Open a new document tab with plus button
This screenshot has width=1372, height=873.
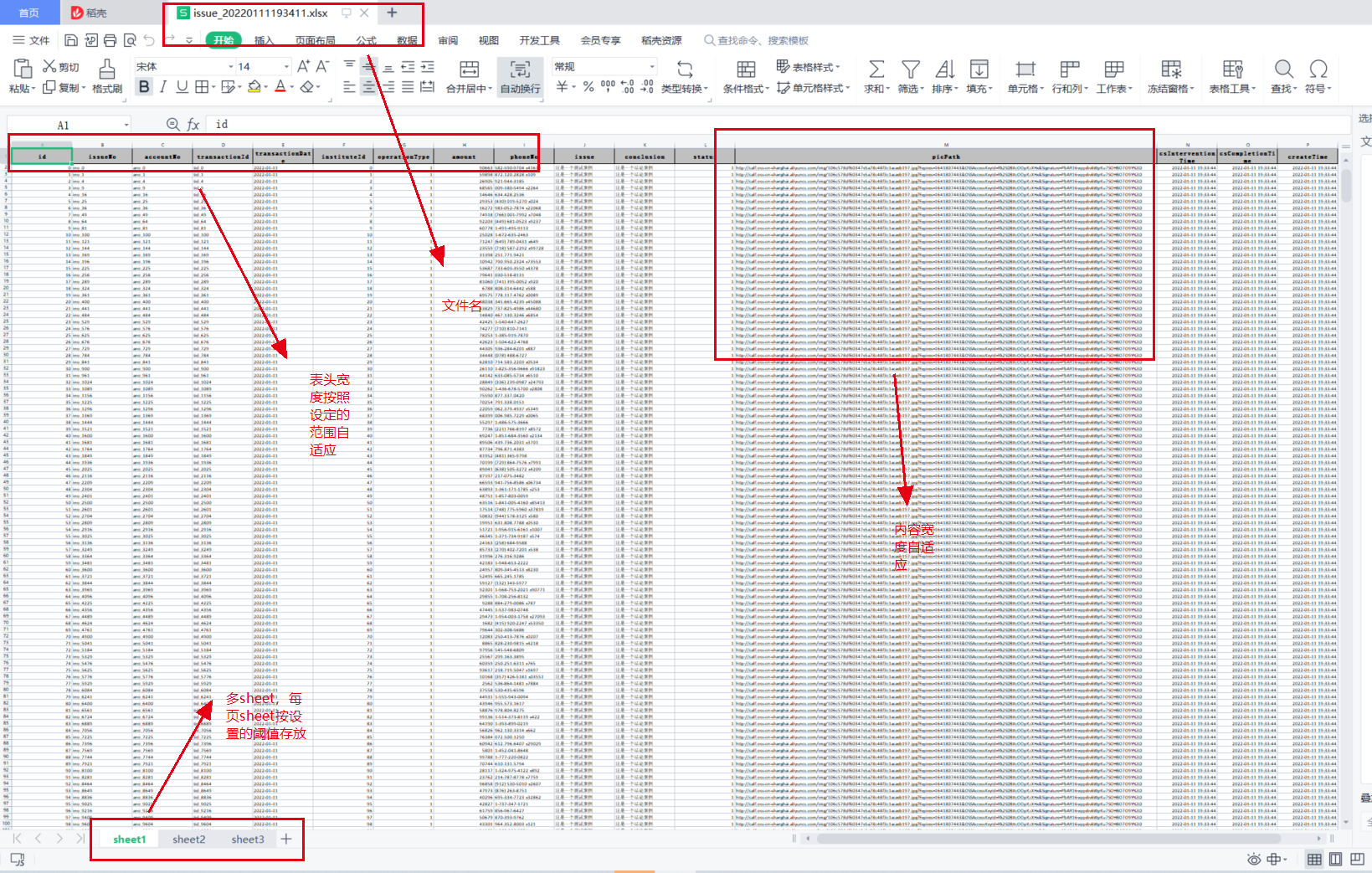[x=392, y=13]
